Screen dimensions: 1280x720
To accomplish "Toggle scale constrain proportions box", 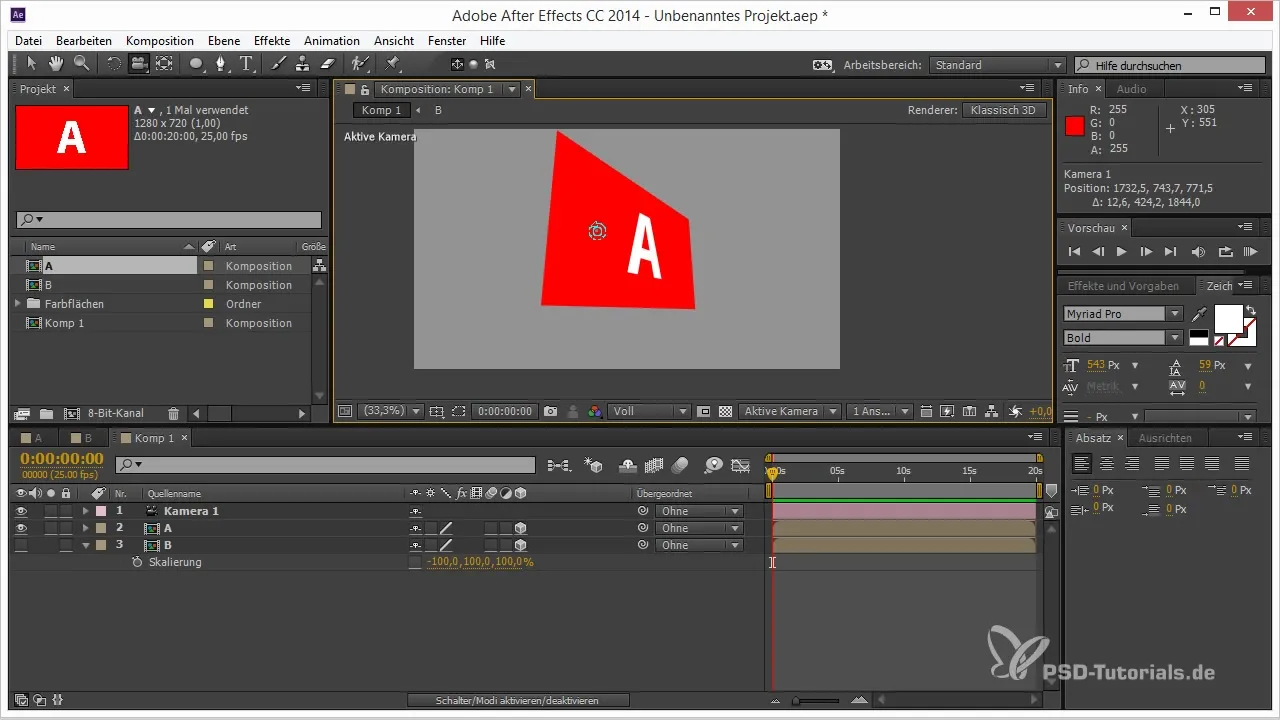I will (415, 562).
